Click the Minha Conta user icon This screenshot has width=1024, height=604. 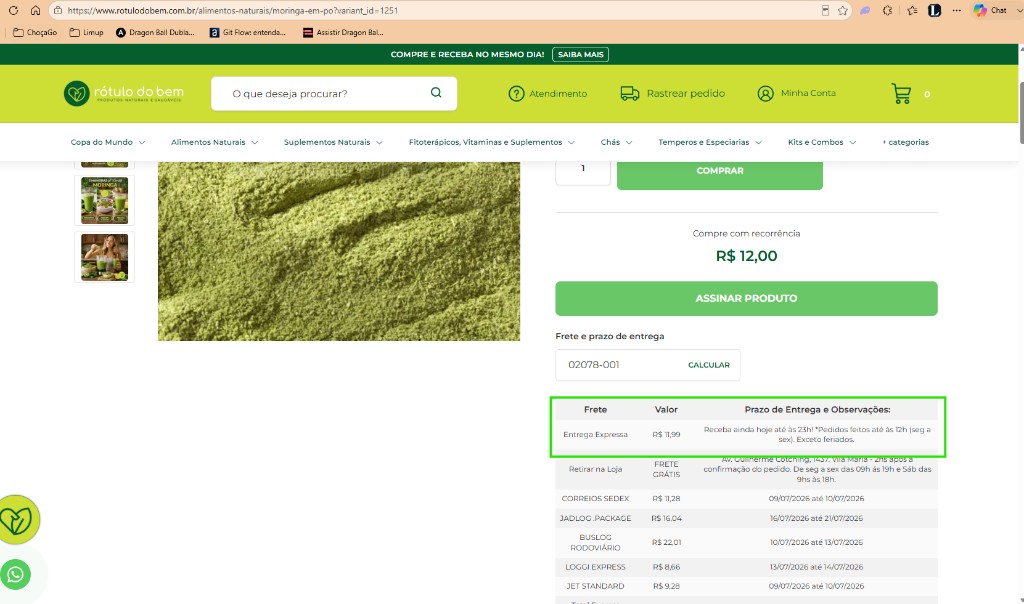[765, 93]
